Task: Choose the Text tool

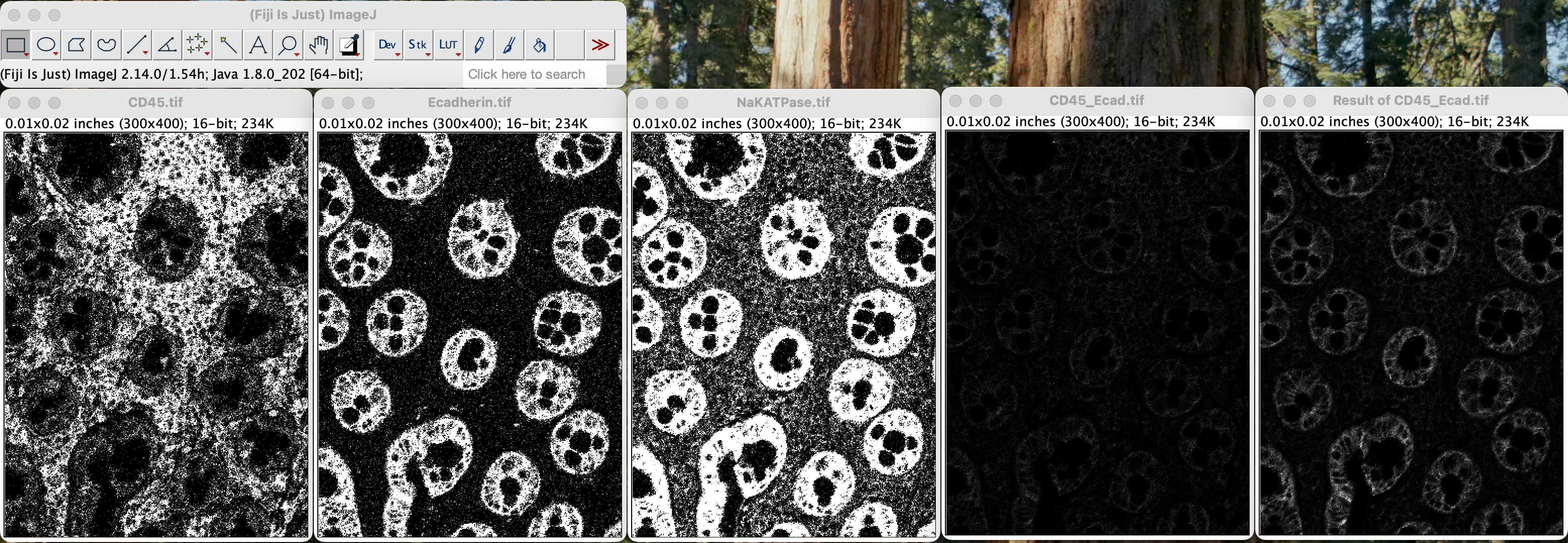Action: (258, 45)
